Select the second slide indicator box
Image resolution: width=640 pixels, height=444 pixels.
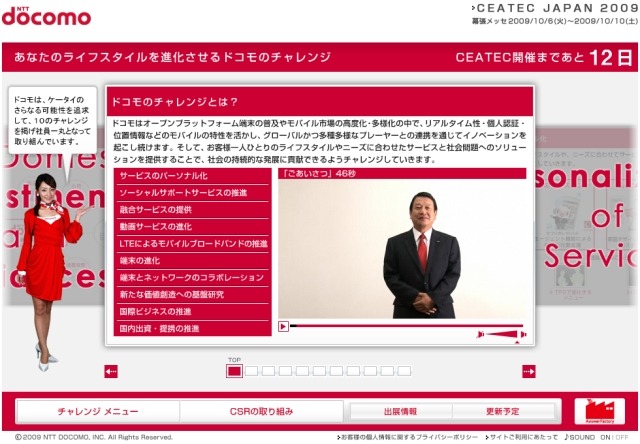[x=251, y=371]
